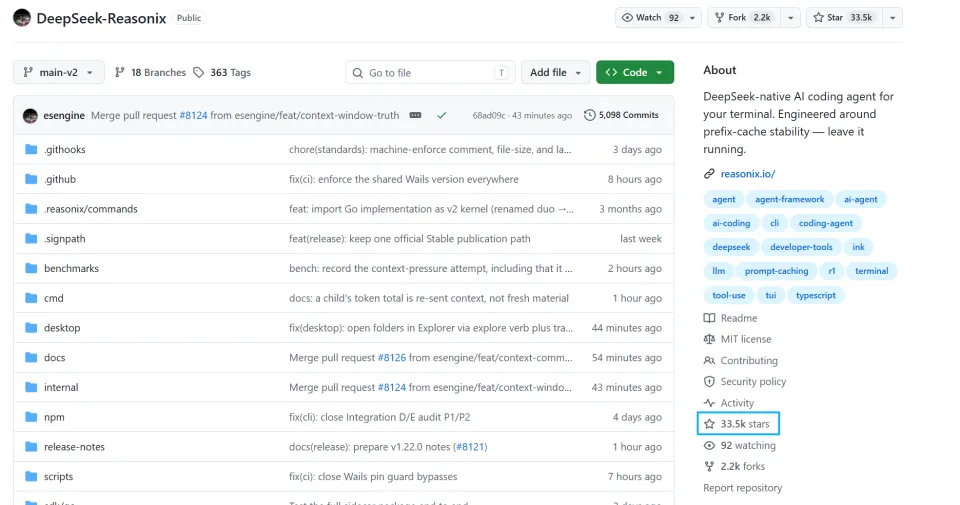Image resolution: width=960 pixels, height=505 pixels.
Task: Click the Go to file search field
Action: pyautogui.click(x=430, y=72)
